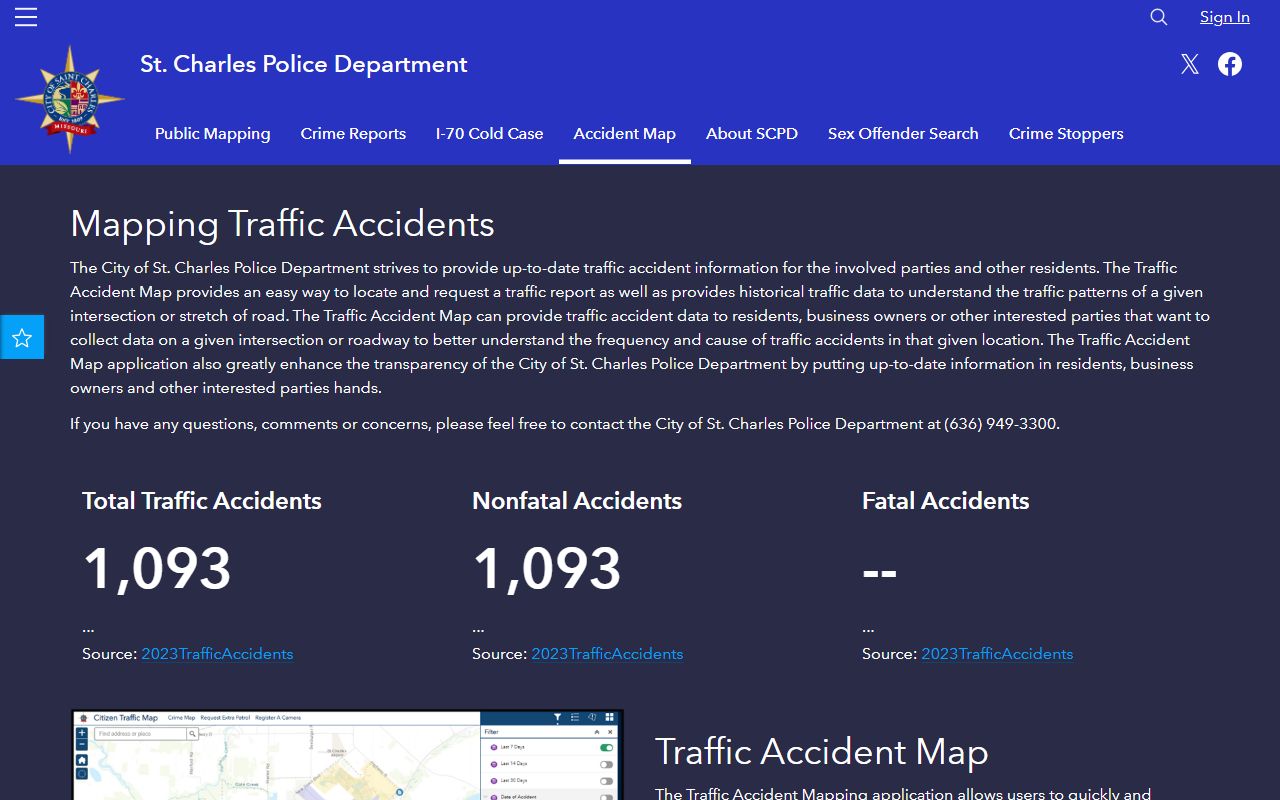Open source link under Nonfatal Accidents
The image size is (1280, 800).
click(607, 654)
